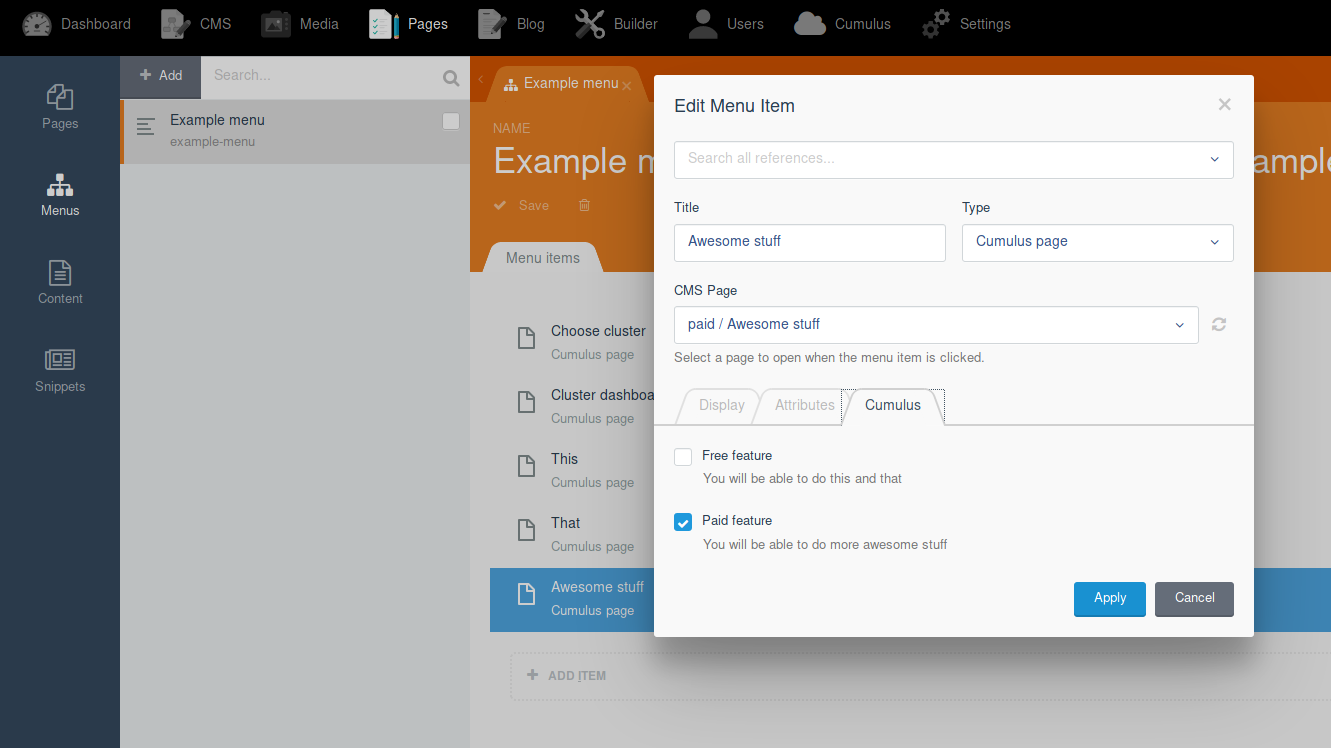Image resolution: width=1331 pixels, height=748 pixels.
Task: Click the page icon for That item
Action: pyautogui.click(x=526, y=530)
